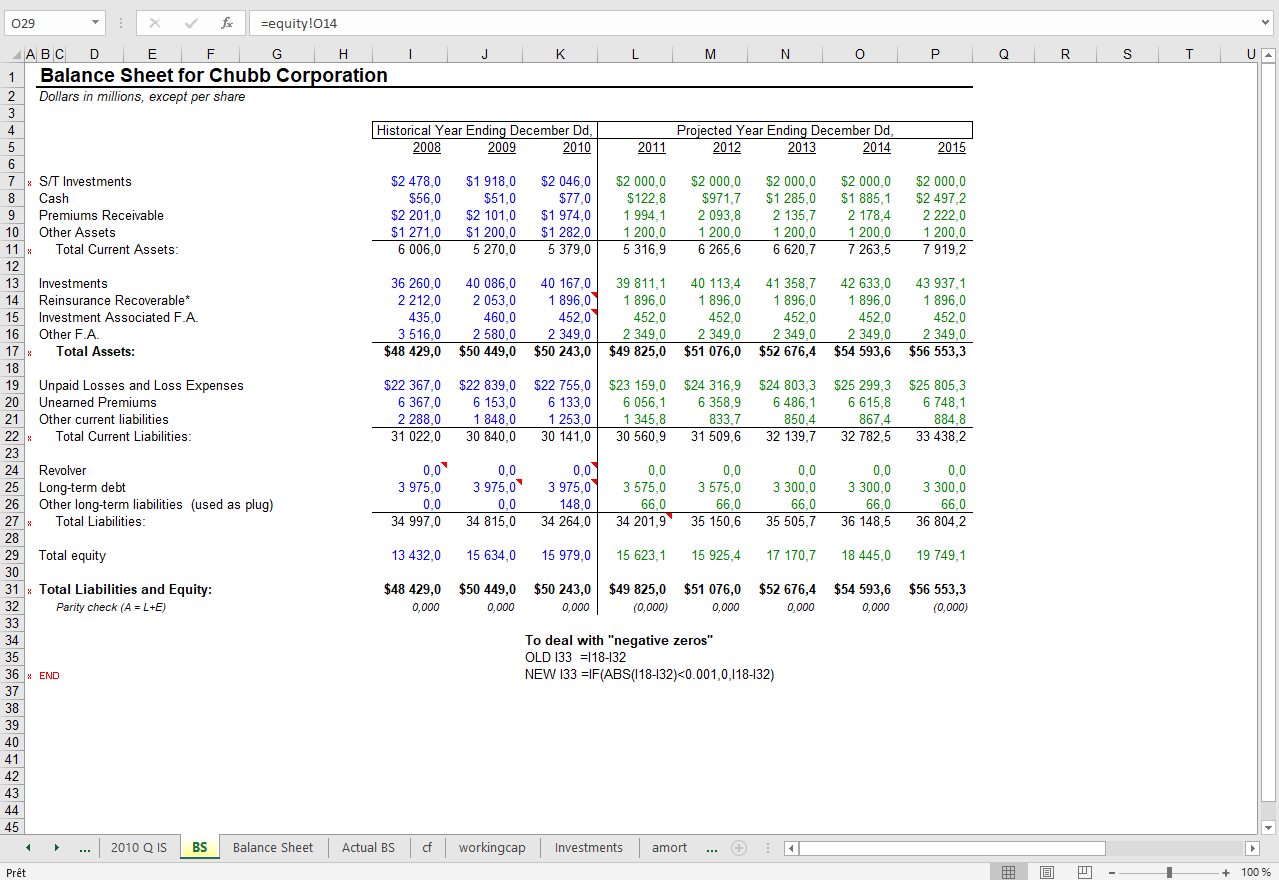Click formula bar text =equity!O14

299,23
